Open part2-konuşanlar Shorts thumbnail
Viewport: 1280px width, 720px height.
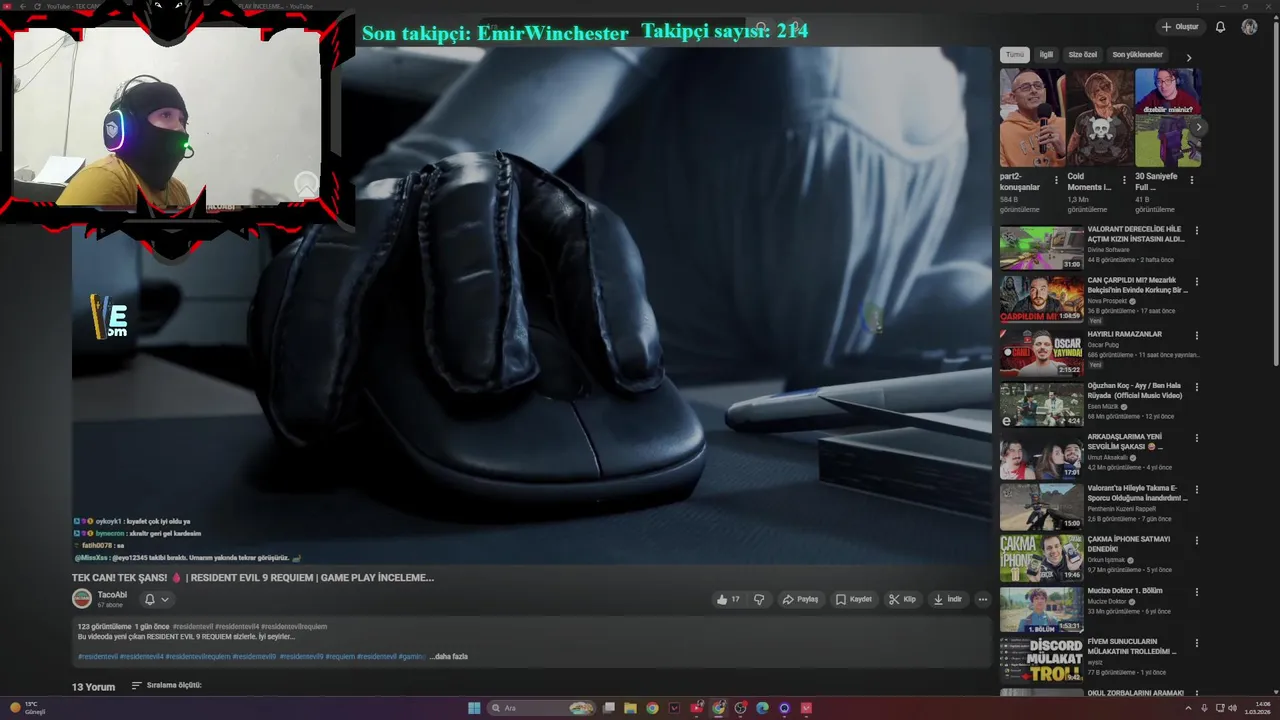click(1032, 117)
